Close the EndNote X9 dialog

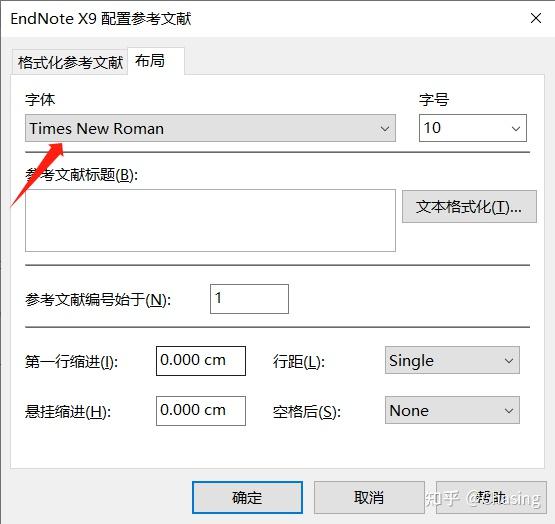[536, 18]
